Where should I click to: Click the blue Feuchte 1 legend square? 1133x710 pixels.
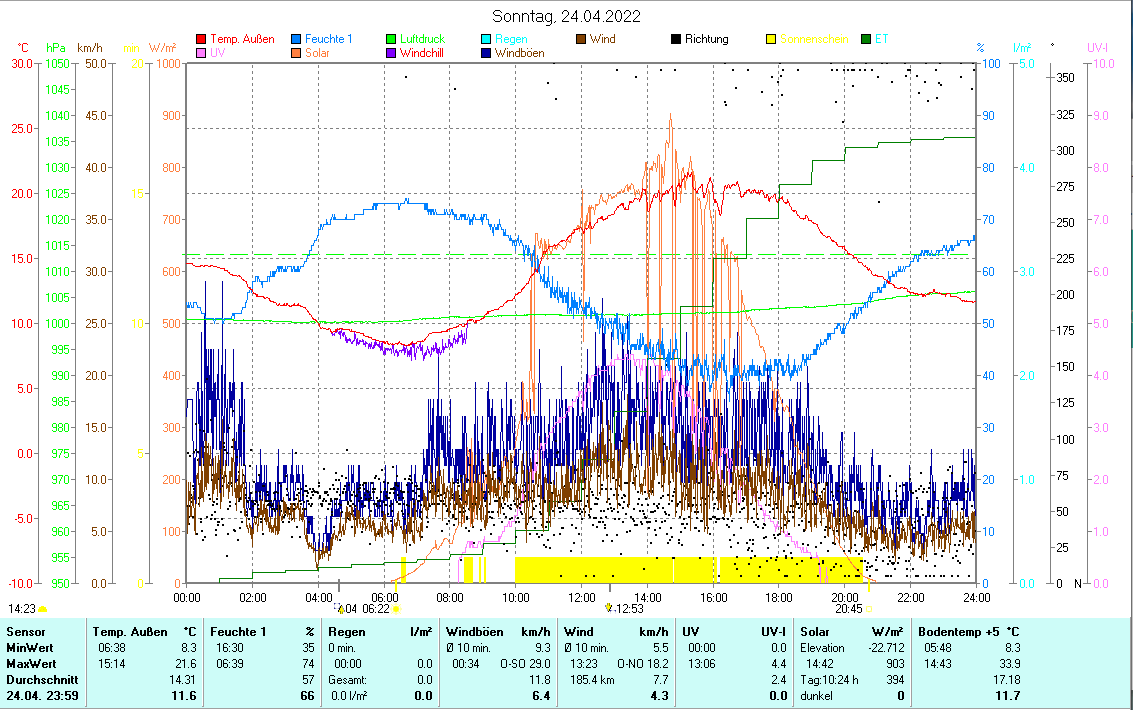[297, 40]
